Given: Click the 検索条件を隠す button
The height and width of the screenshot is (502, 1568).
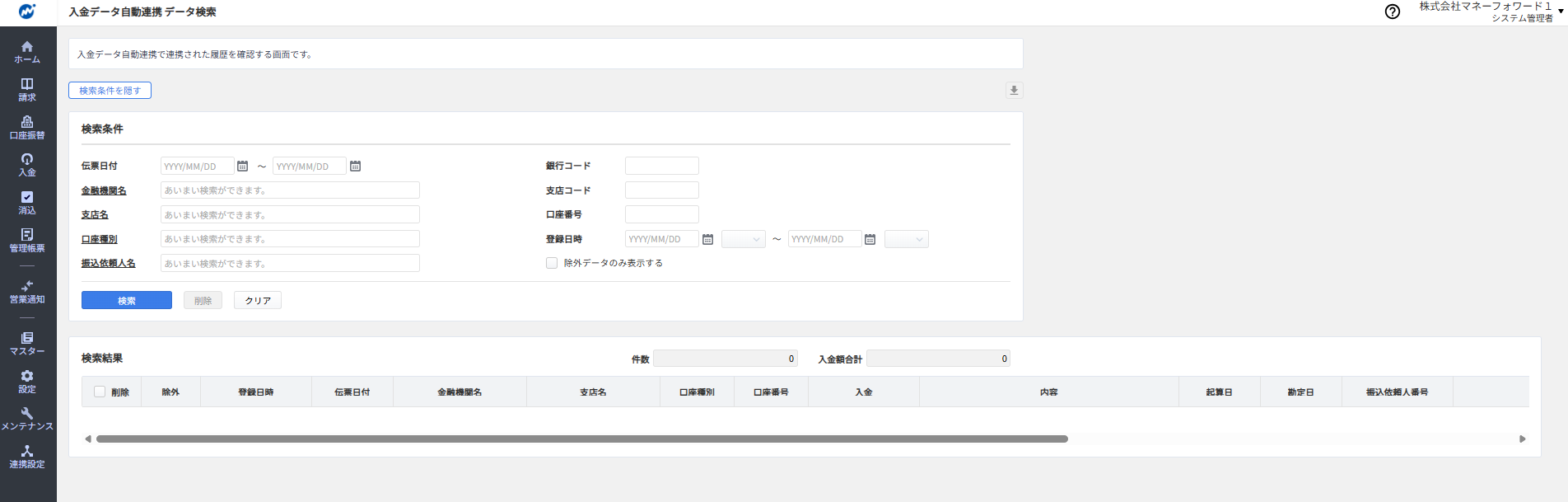Looking at the screenshot, I should click(x=110, y=91).
